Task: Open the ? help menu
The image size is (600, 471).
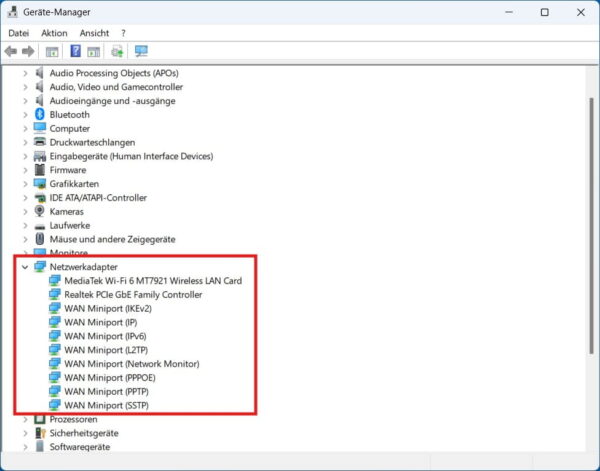Action: click(x=123, y=33)
